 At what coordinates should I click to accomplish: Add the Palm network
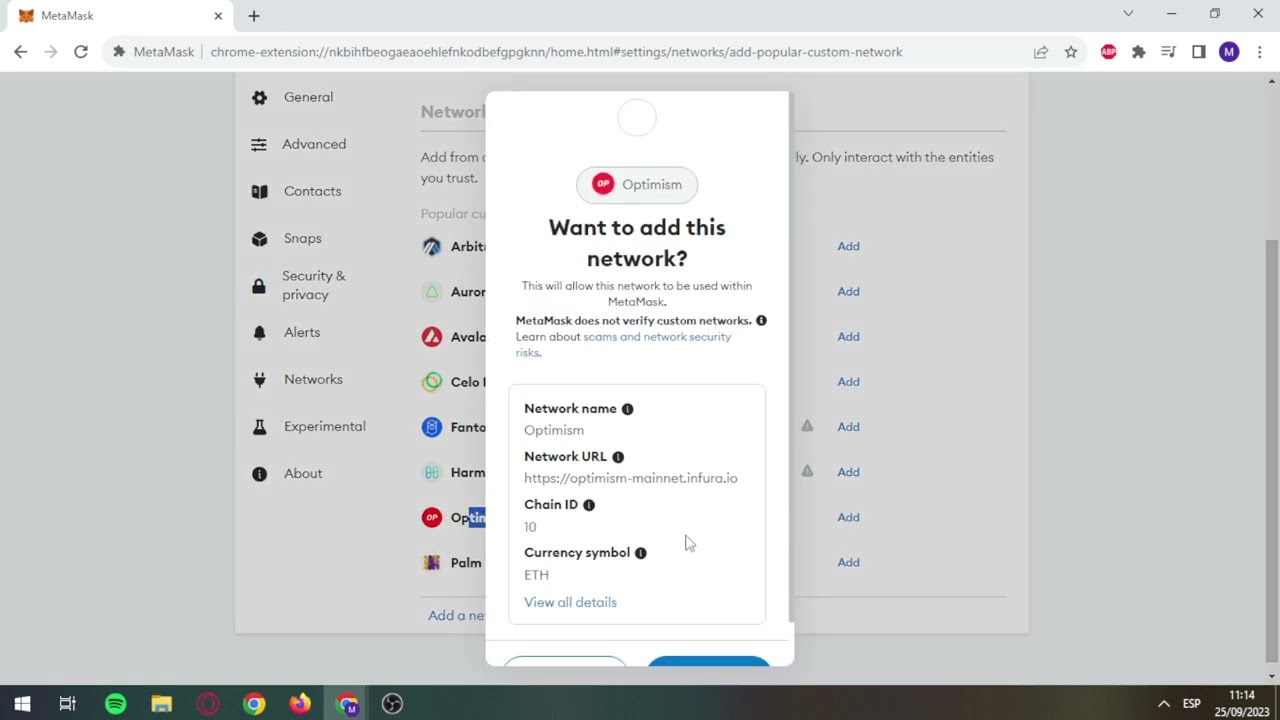848,562
